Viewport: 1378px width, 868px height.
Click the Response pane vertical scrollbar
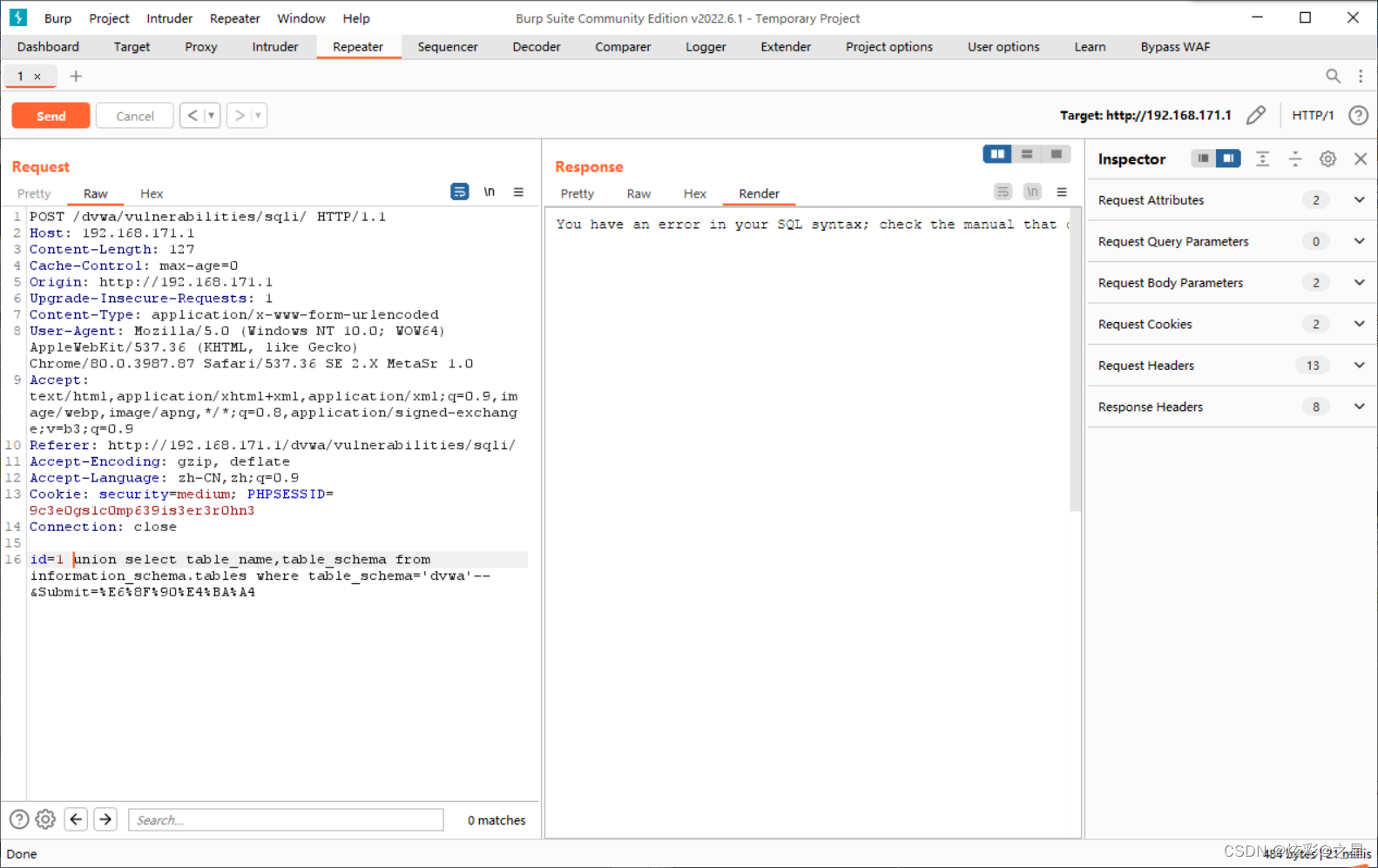(x=1075, y=359)
